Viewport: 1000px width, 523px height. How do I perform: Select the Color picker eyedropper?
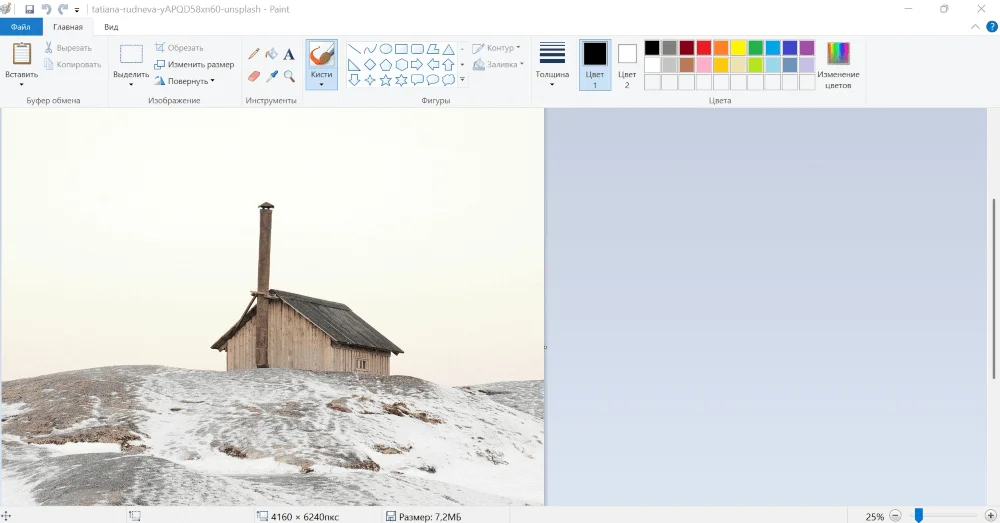coord(271,76)
